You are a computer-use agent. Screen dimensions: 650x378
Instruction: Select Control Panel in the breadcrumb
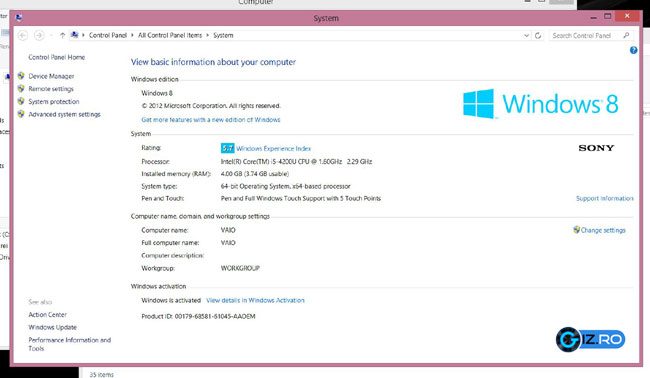coord(108,36)
